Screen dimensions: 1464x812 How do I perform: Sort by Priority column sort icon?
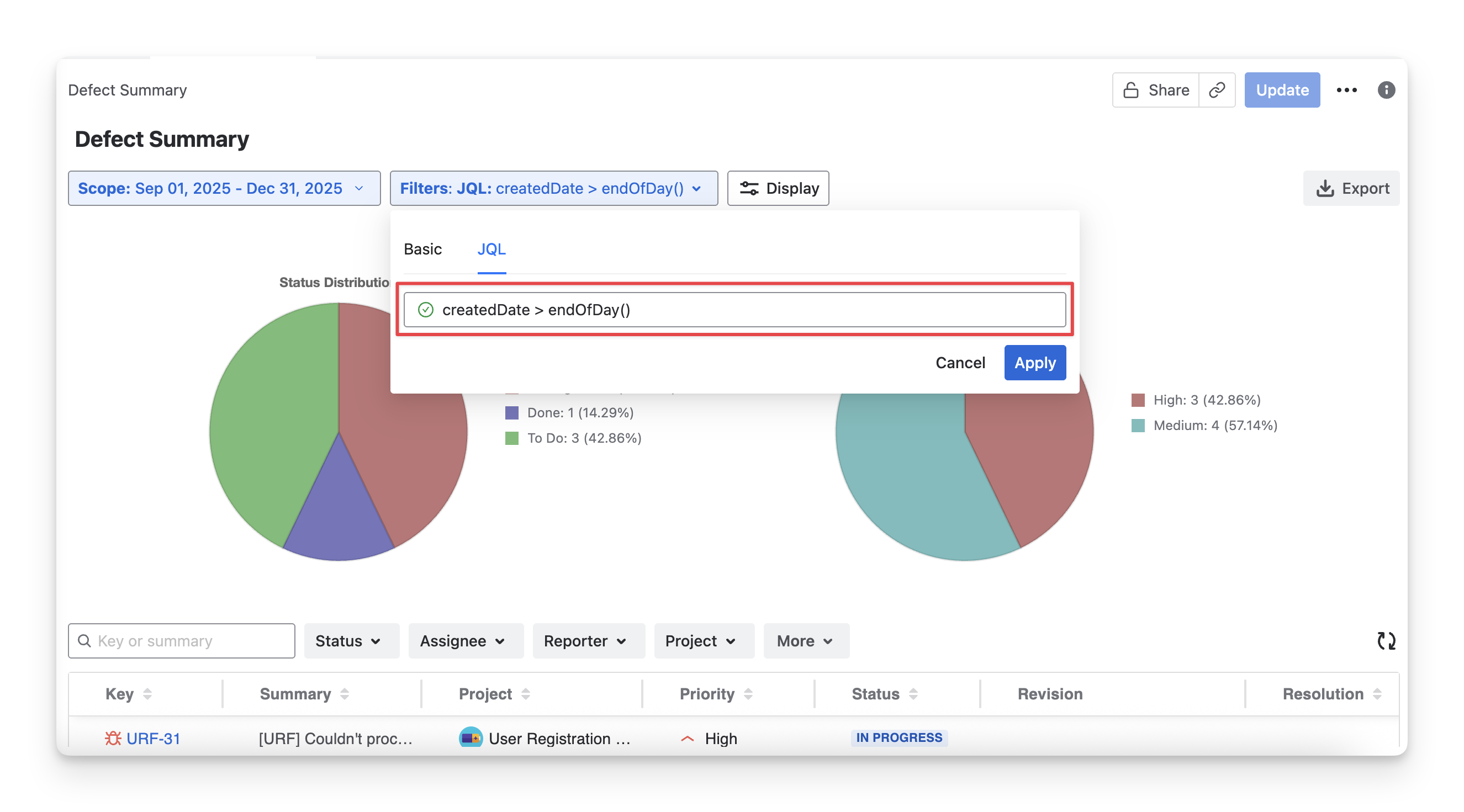pos(748,694)
